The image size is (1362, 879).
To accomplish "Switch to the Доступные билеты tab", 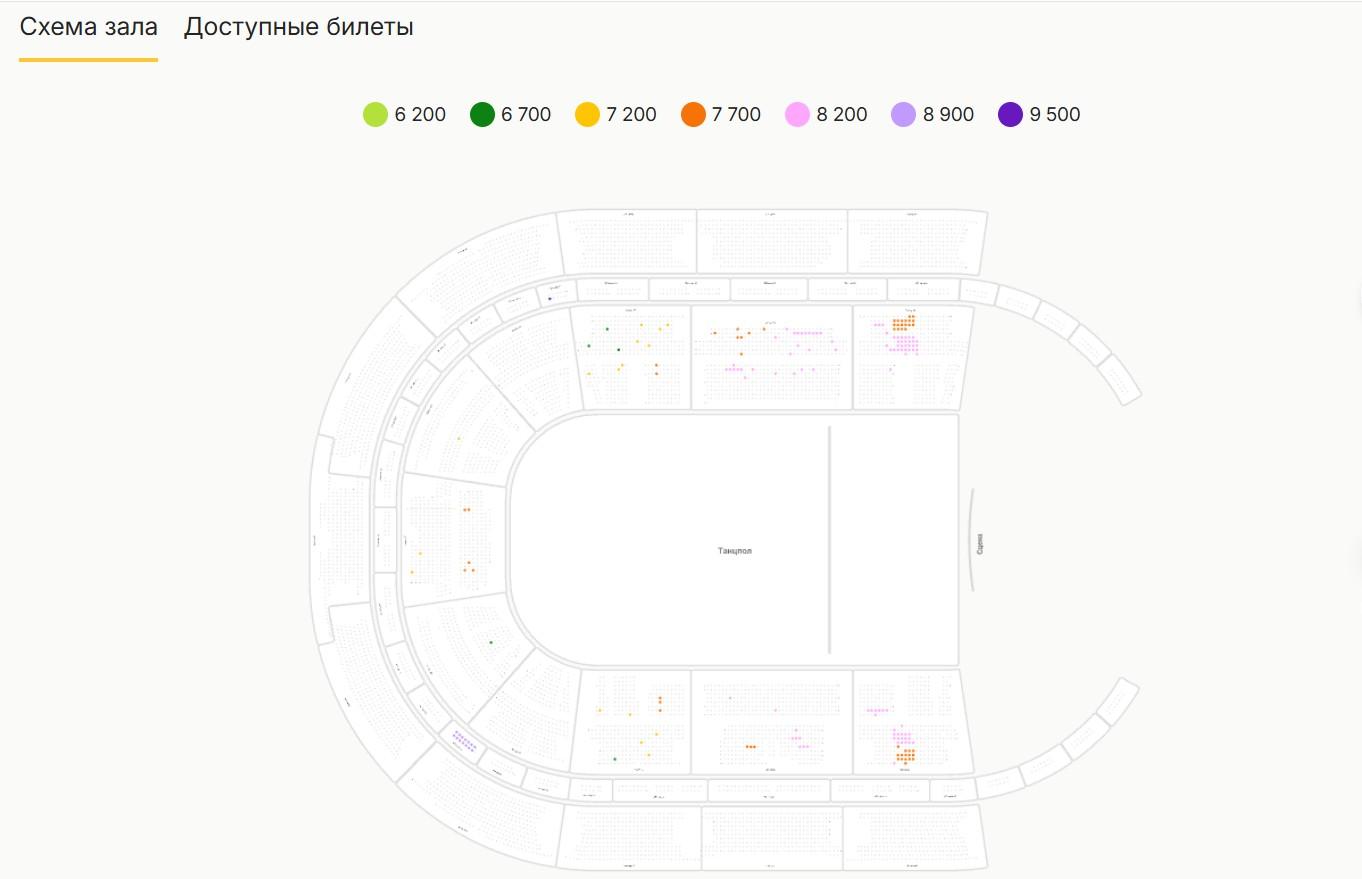I will (x=298, y=27).
